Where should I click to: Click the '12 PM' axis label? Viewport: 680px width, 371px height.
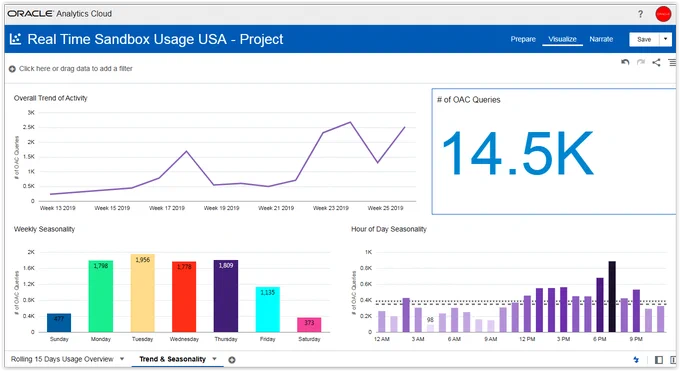click(x=527, y=339)
